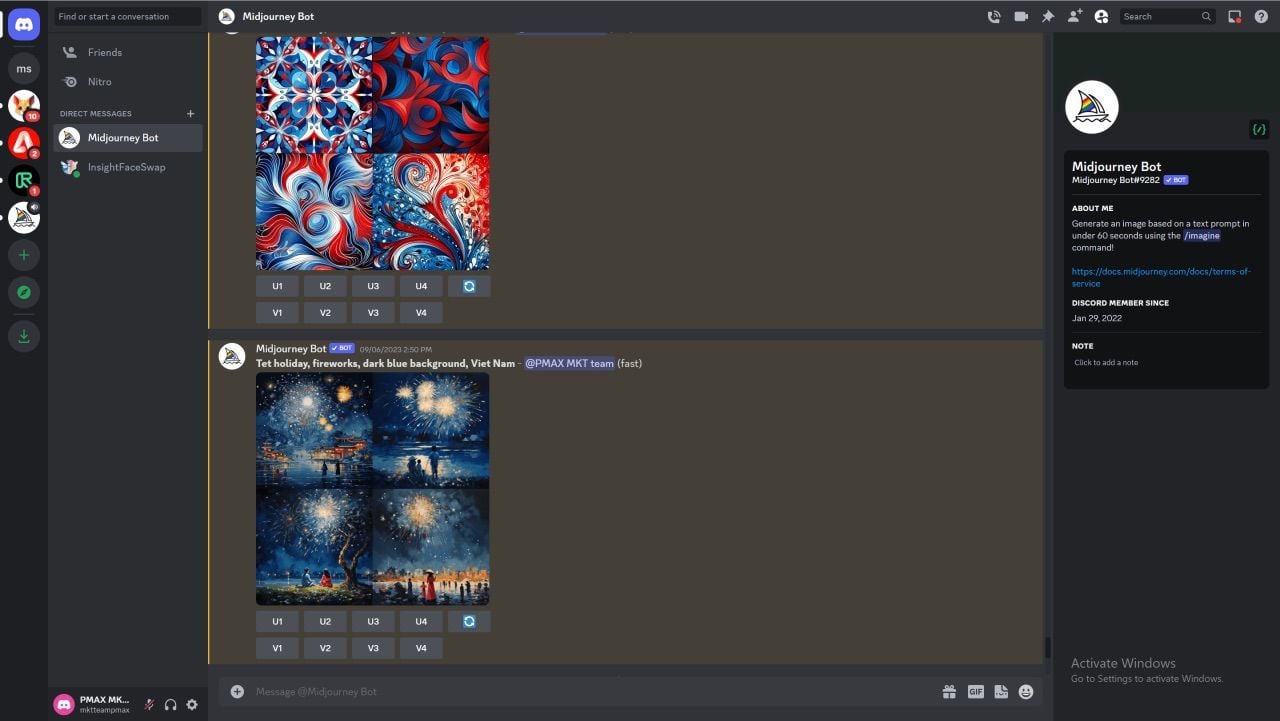This screenshot has height=721, width=1280.
Task: Upscale fireworks image with U1
Action: coord(277,621)
